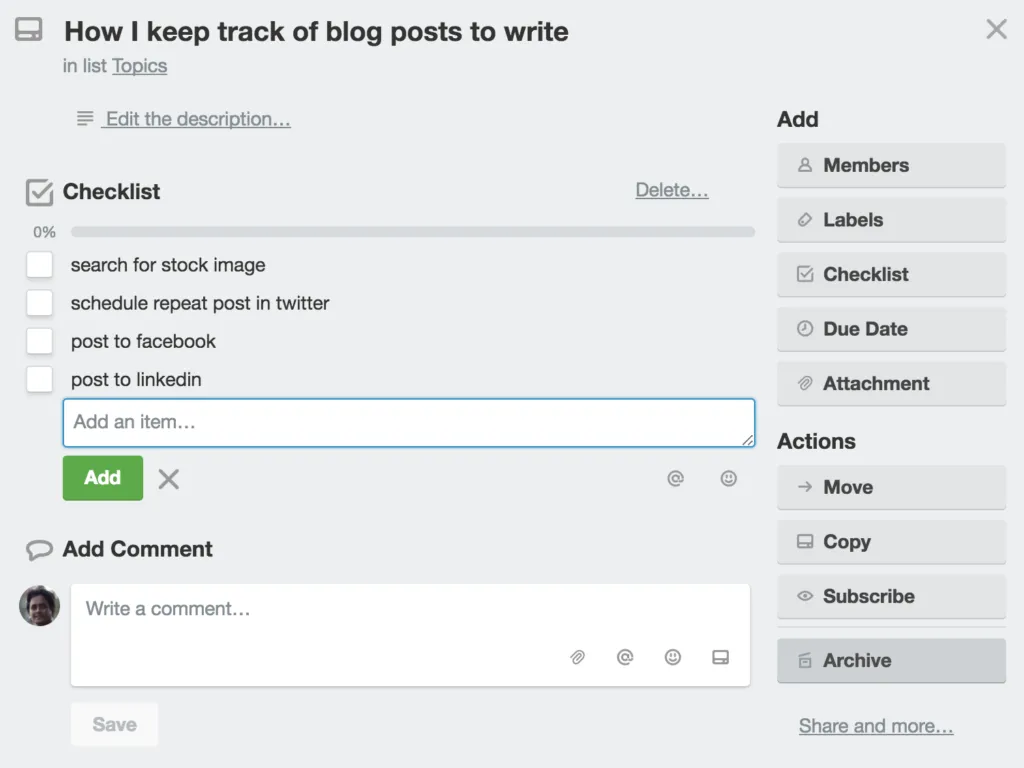Click the card icon in the comment toolbar
This screenshot has width=1024, height=768.
[x=722, y=657]
